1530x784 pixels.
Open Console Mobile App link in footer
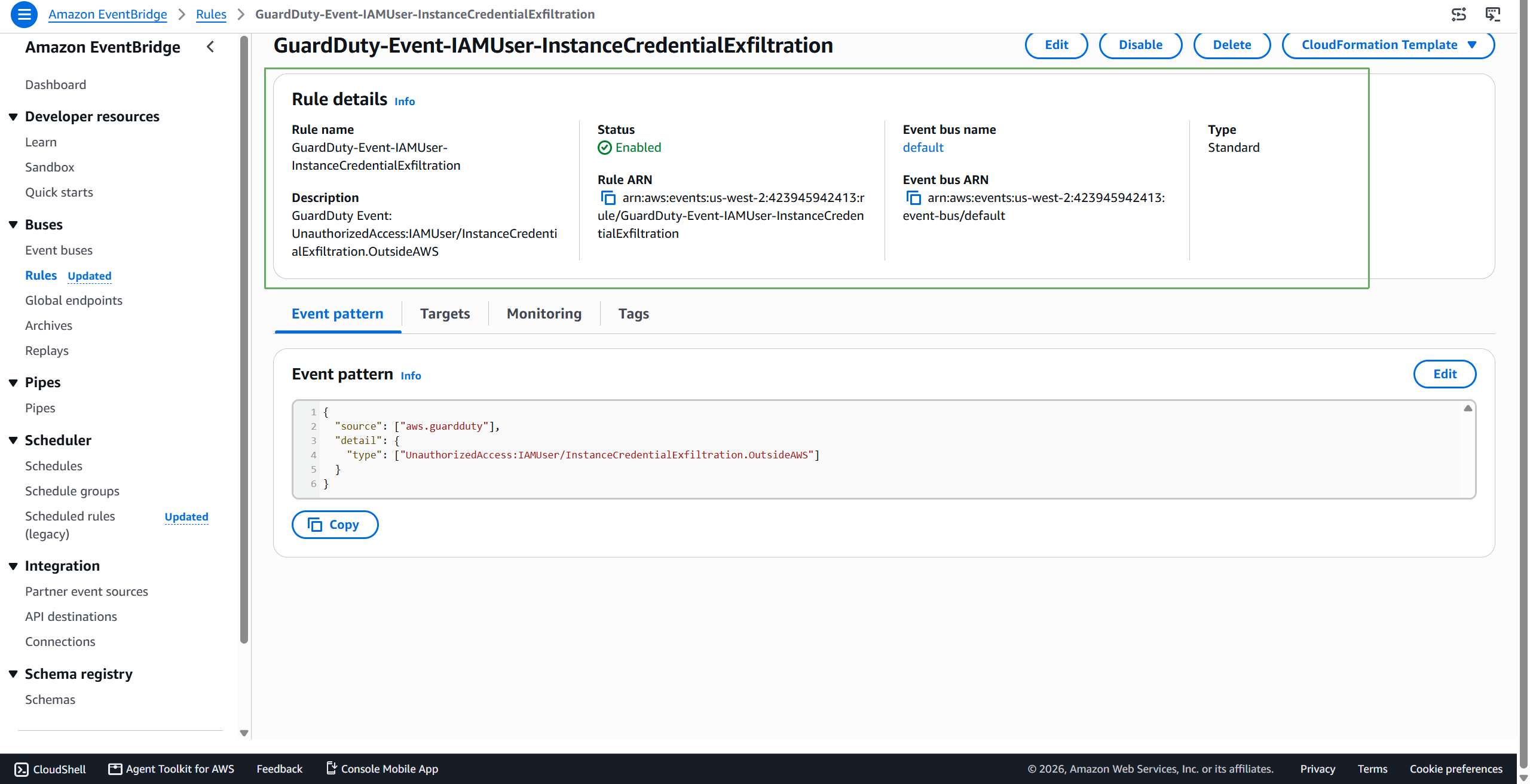point(382,769)
